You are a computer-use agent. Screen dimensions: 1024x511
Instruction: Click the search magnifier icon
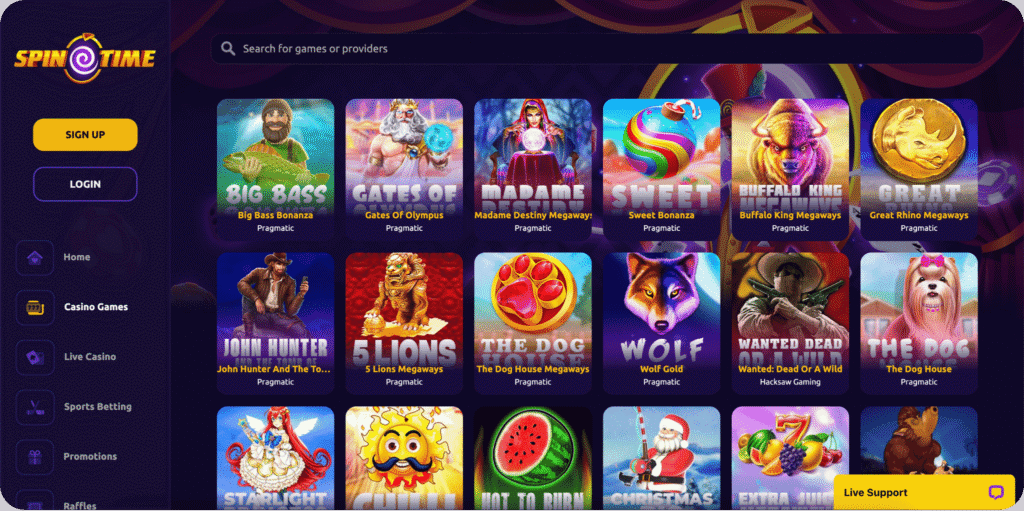228,49
